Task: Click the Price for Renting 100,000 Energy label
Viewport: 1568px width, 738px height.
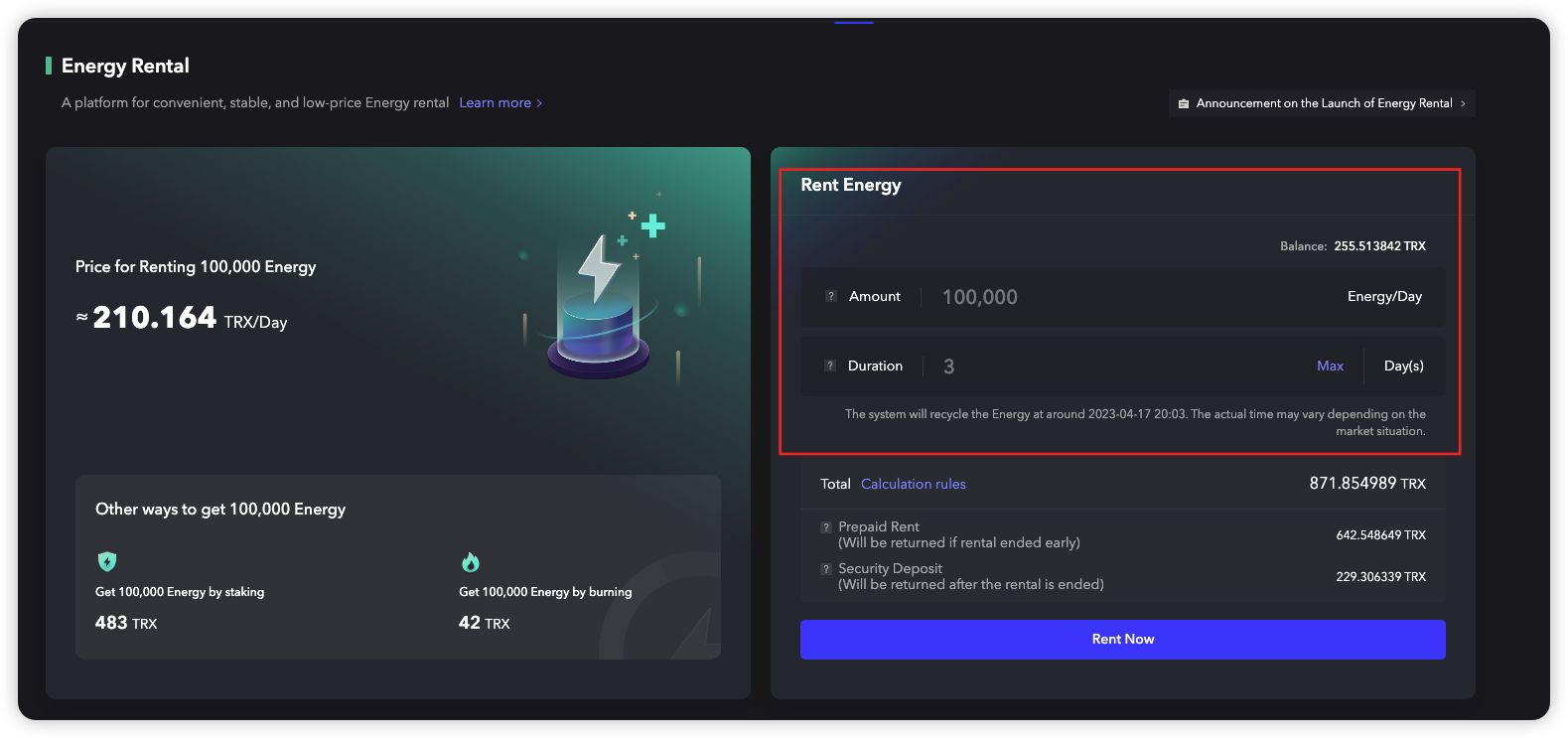Action: click(x=196, y=267)
